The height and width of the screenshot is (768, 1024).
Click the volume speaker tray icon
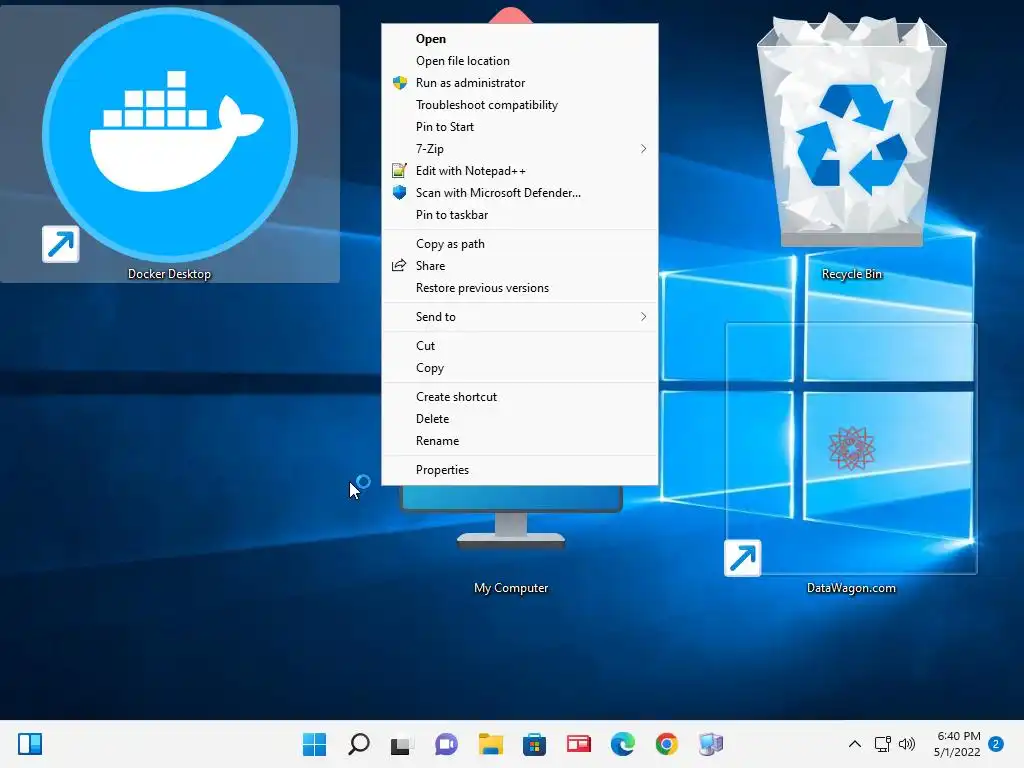[x=906, y=744]
